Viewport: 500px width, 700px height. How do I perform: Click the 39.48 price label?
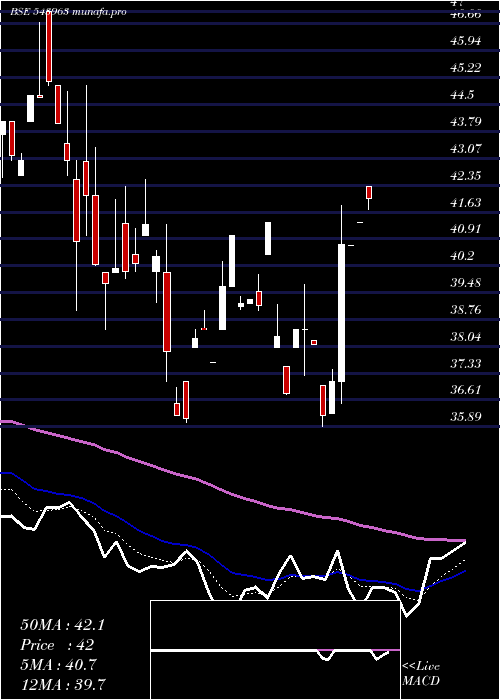(466, 283)
